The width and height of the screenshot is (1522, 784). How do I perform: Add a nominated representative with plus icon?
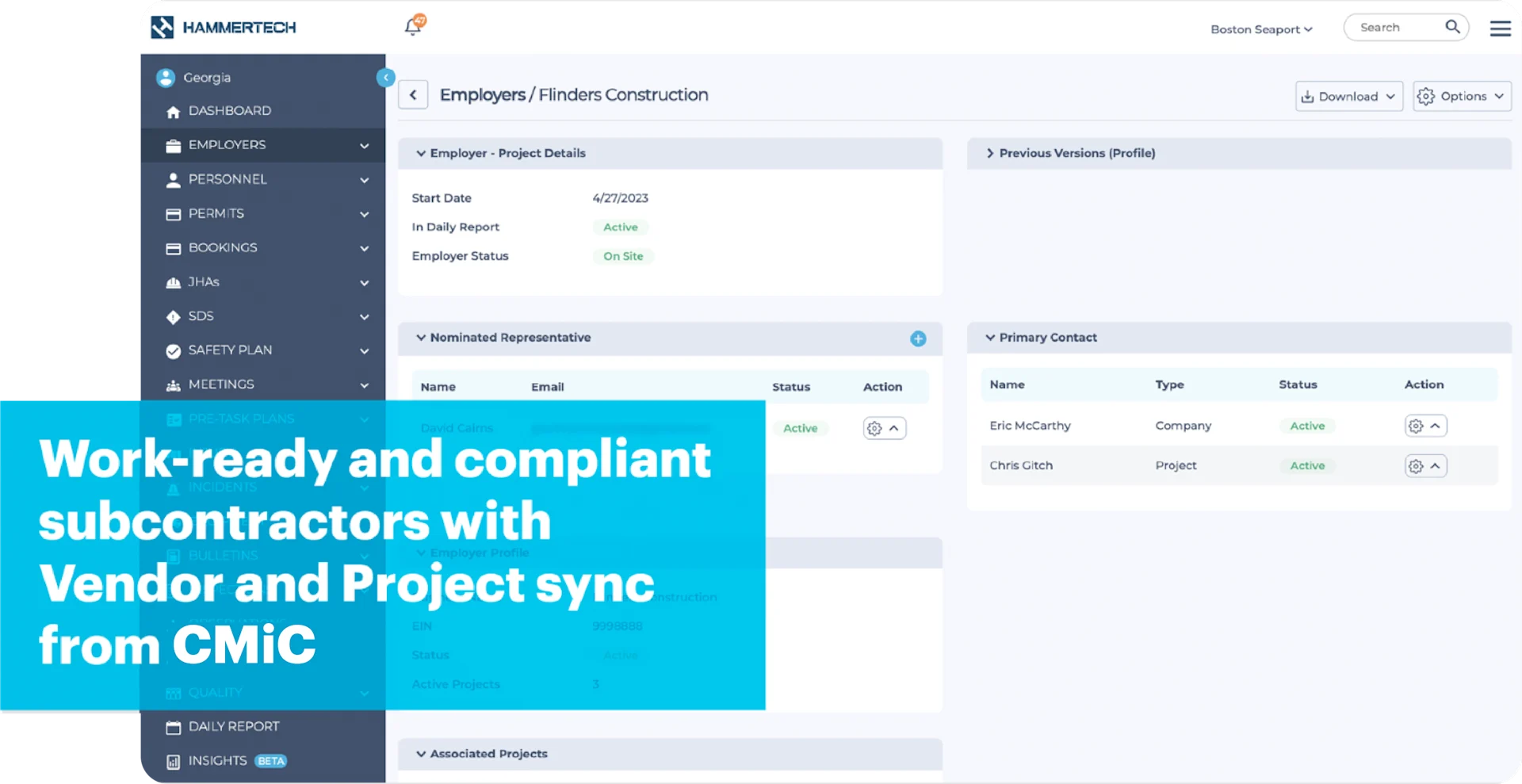click(x=918, y=338)
